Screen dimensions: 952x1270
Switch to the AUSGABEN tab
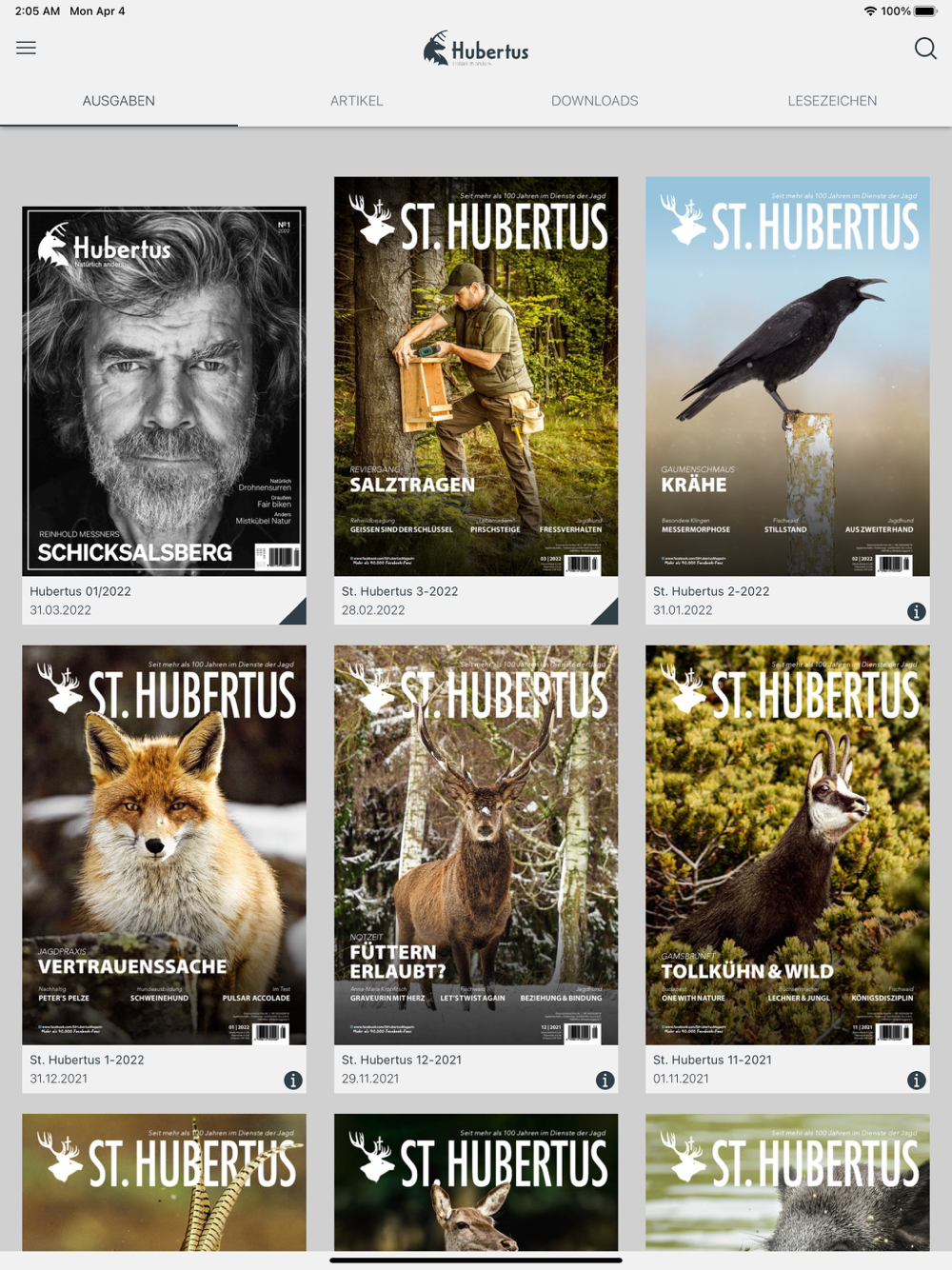point(119,101)
